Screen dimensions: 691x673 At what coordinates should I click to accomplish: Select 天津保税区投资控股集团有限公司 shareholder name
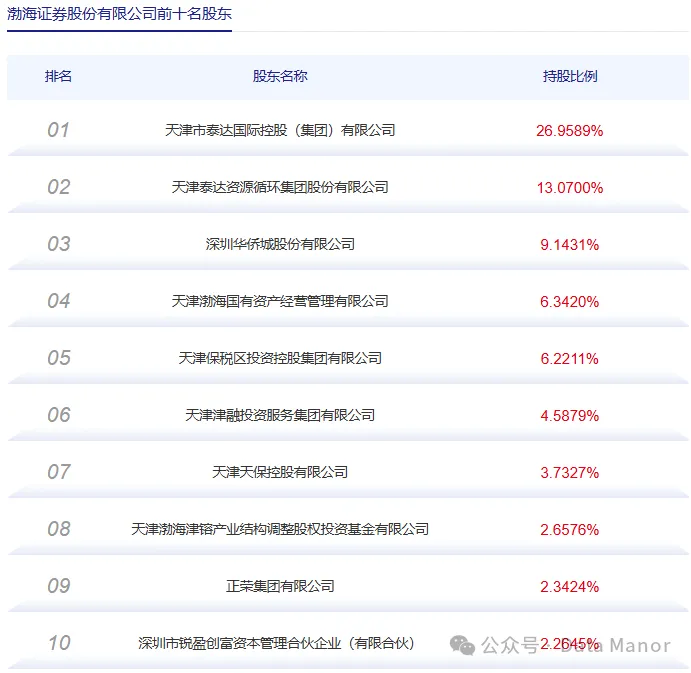[x=280, y=358]
